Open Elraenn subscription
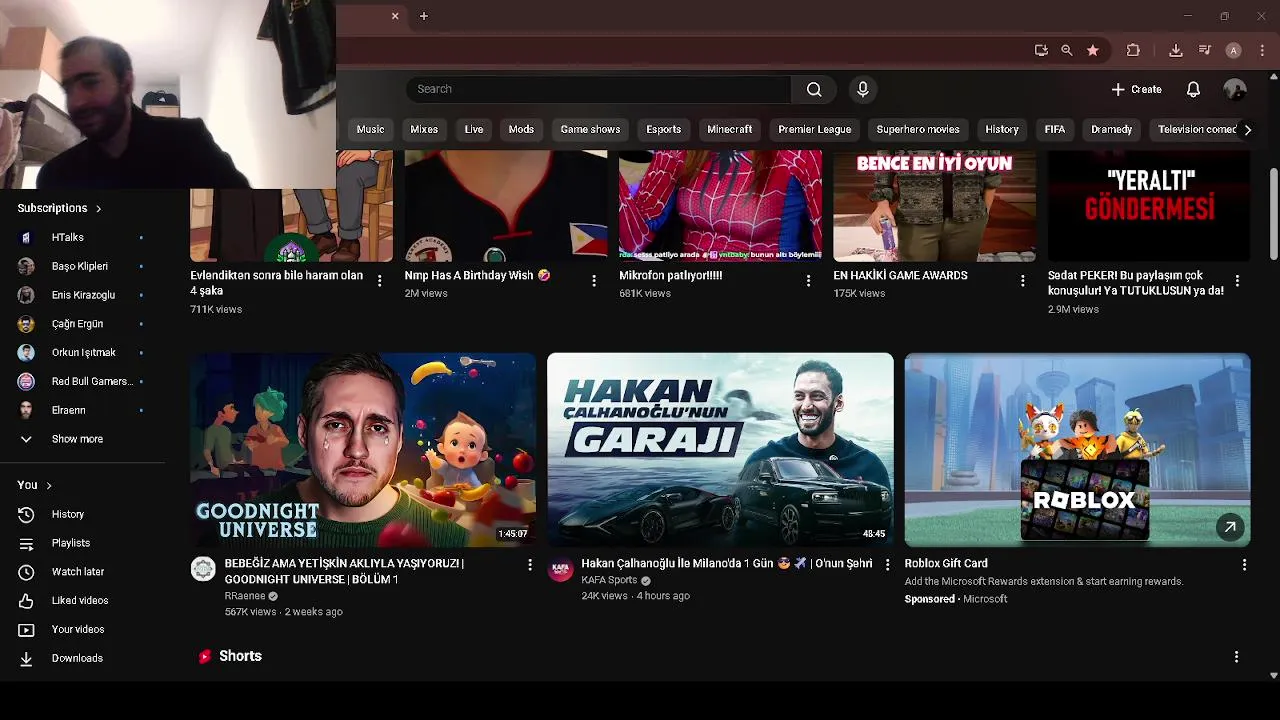Image resolution: width=1280 pixels, height=720 pixels. [x=82, y=410]
